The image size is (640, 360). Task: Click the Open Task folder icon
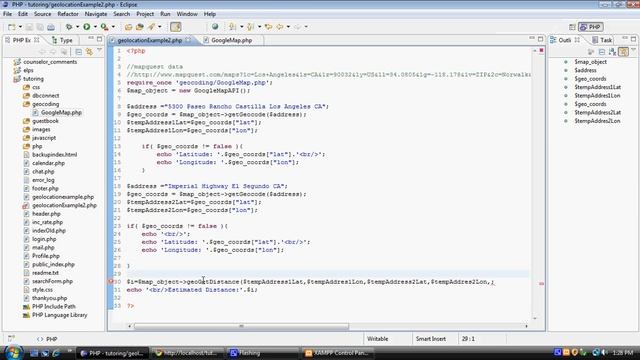click(x=140, y=27)
